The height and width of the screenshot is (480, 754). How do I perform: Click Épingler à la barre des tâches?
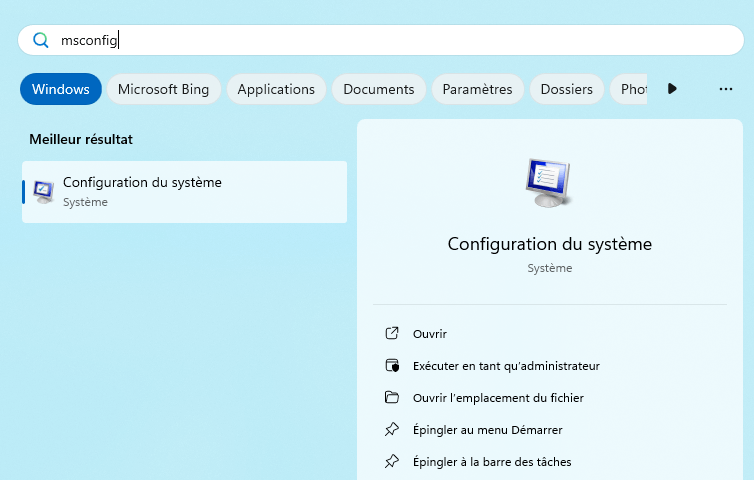pyautogui.click(x=492, y=462)
